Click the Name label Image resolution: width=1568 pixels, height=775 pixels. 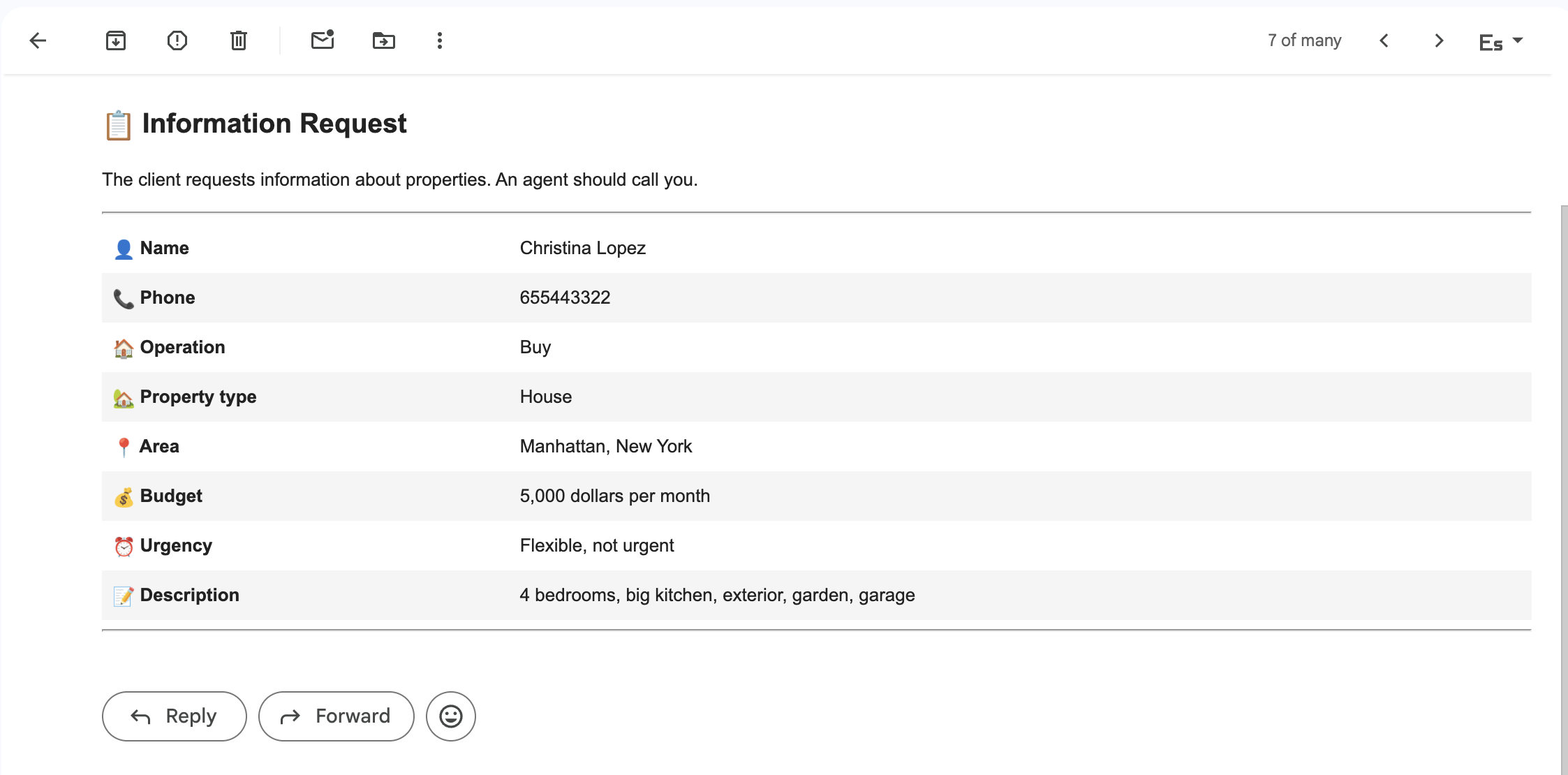point(165,248)
